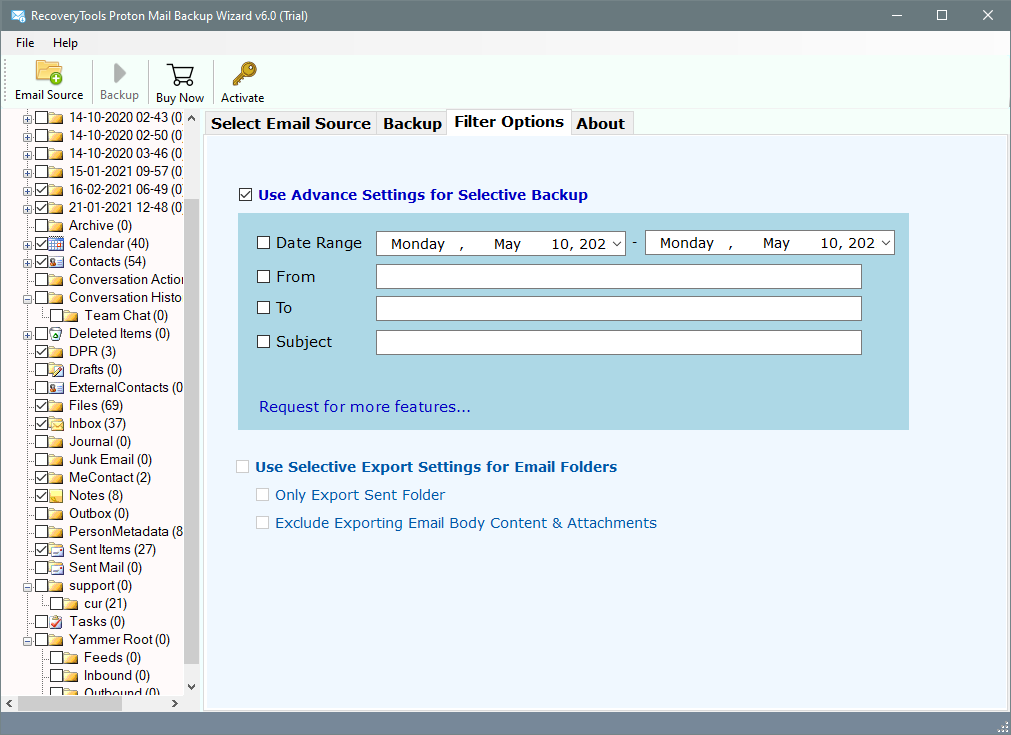Screen dimensions: 1011x735
Task: Click the Sent Items folder icon
Action: click(56, 550)
